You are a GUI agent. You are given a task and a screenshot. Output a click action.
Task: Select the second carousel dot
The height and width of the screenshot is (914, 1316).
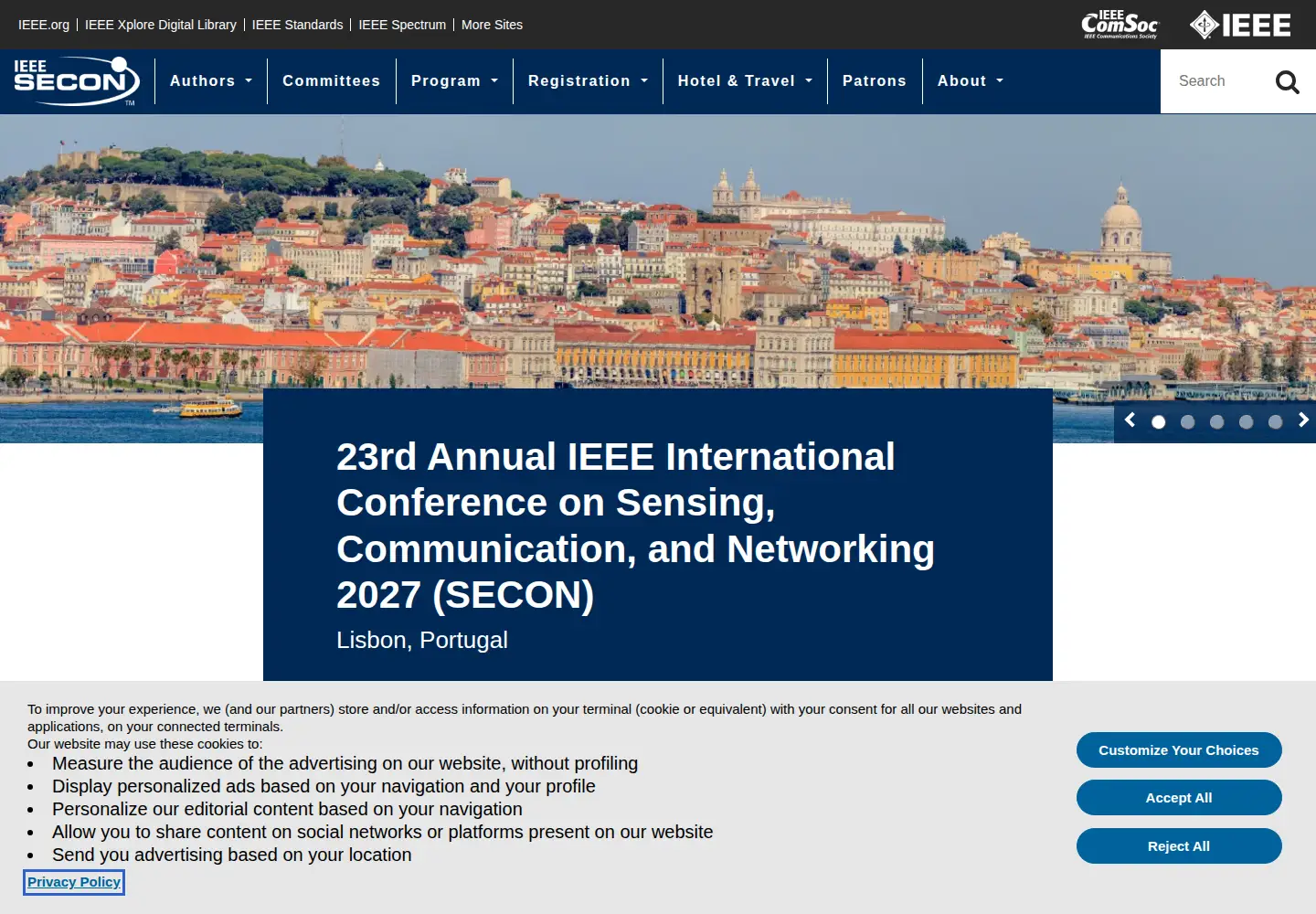tap(1188, 422)
